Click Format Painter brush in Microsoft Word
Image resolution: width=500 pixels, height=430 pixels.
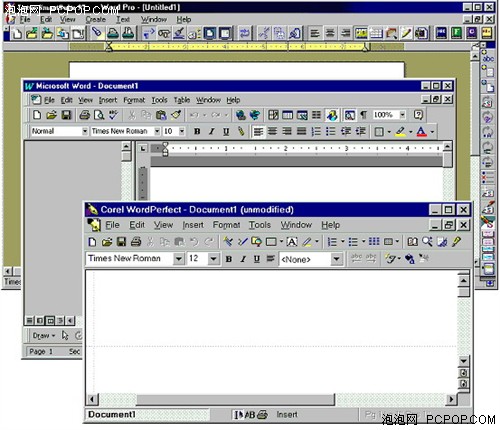point(176,115)
